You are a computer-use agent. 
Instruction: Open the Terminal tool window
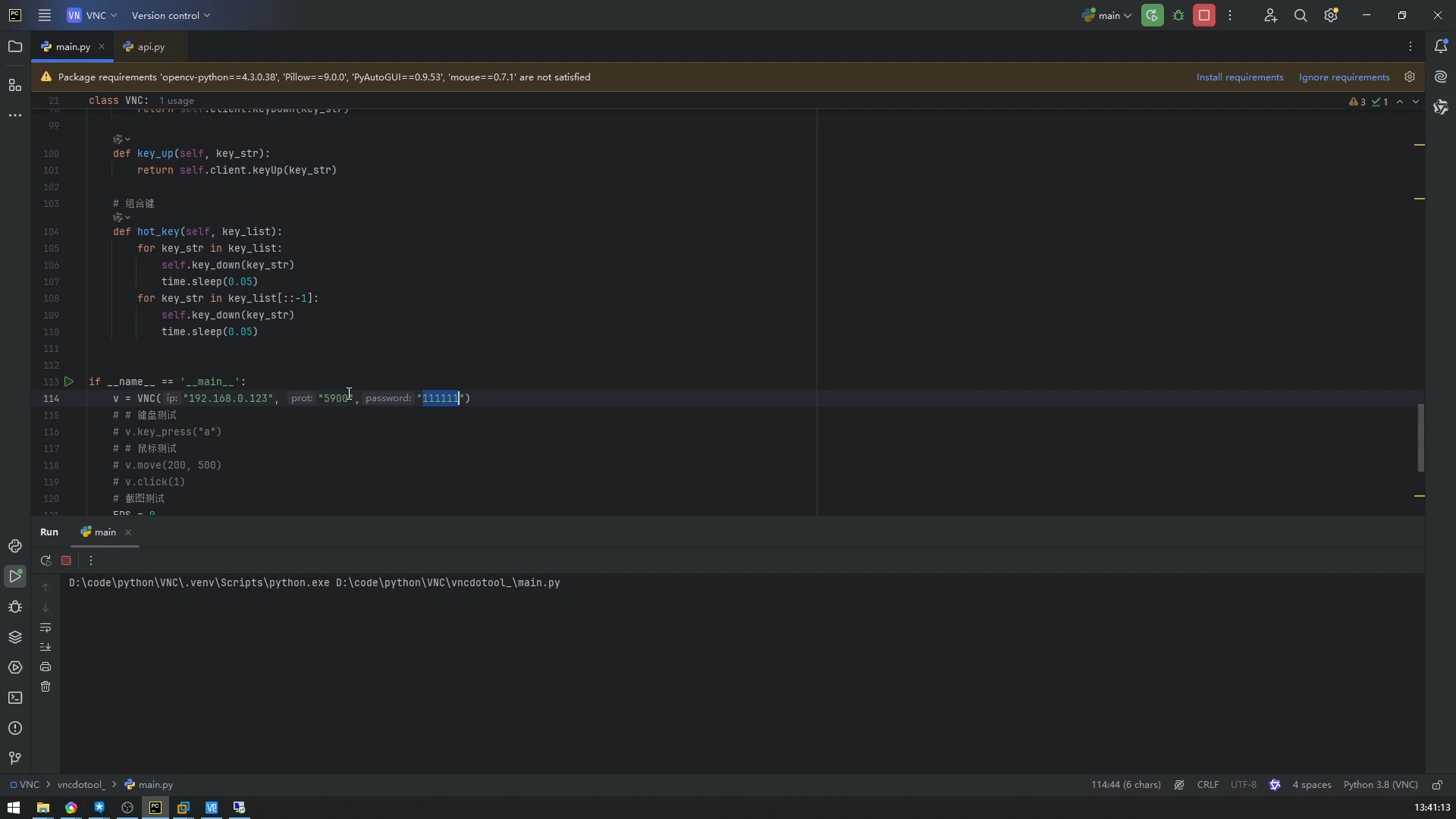point(15,698)
